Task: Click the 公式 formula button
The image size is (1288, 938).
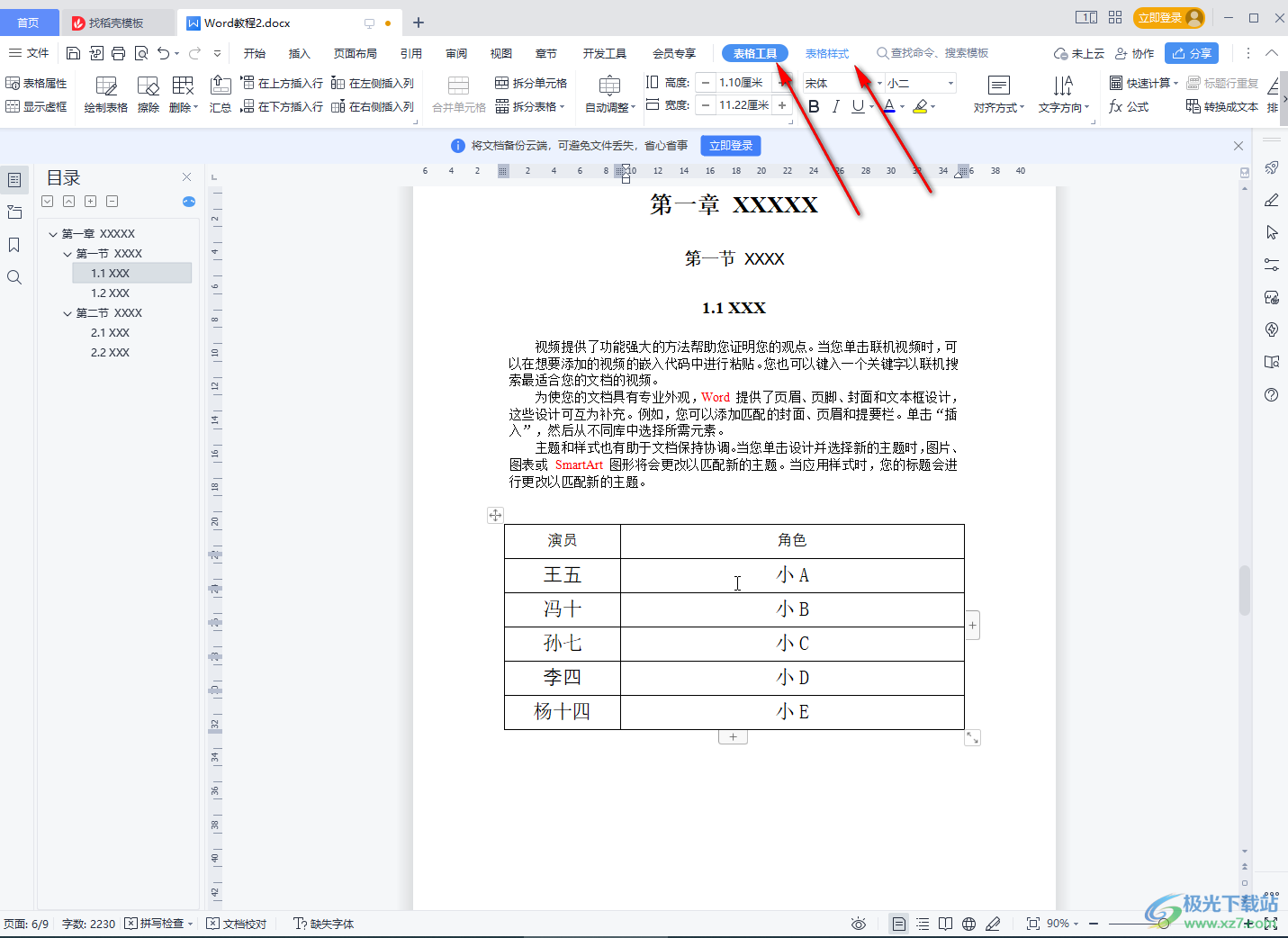Action: (1129, 106)
